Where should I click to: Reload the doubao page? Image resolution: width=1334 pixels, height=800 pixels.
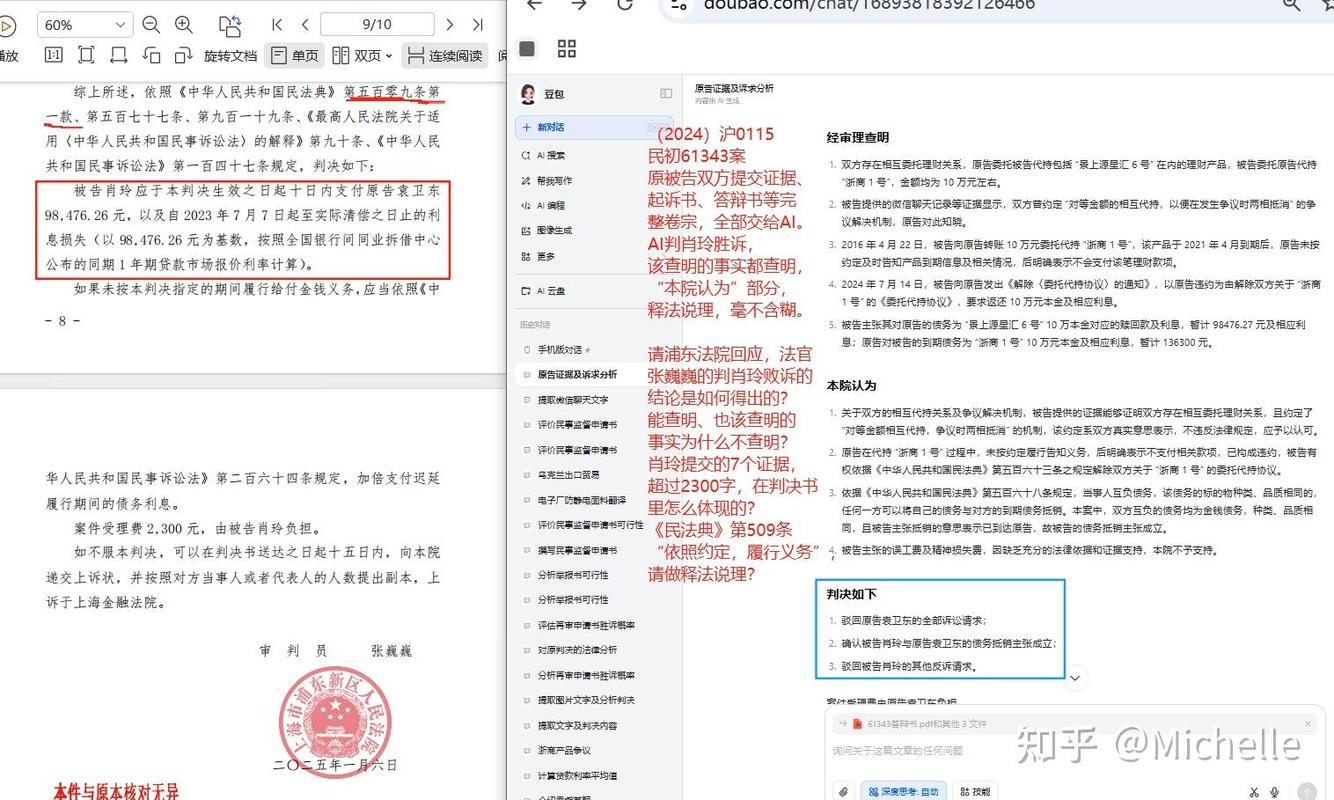click(x=625, y=4)
